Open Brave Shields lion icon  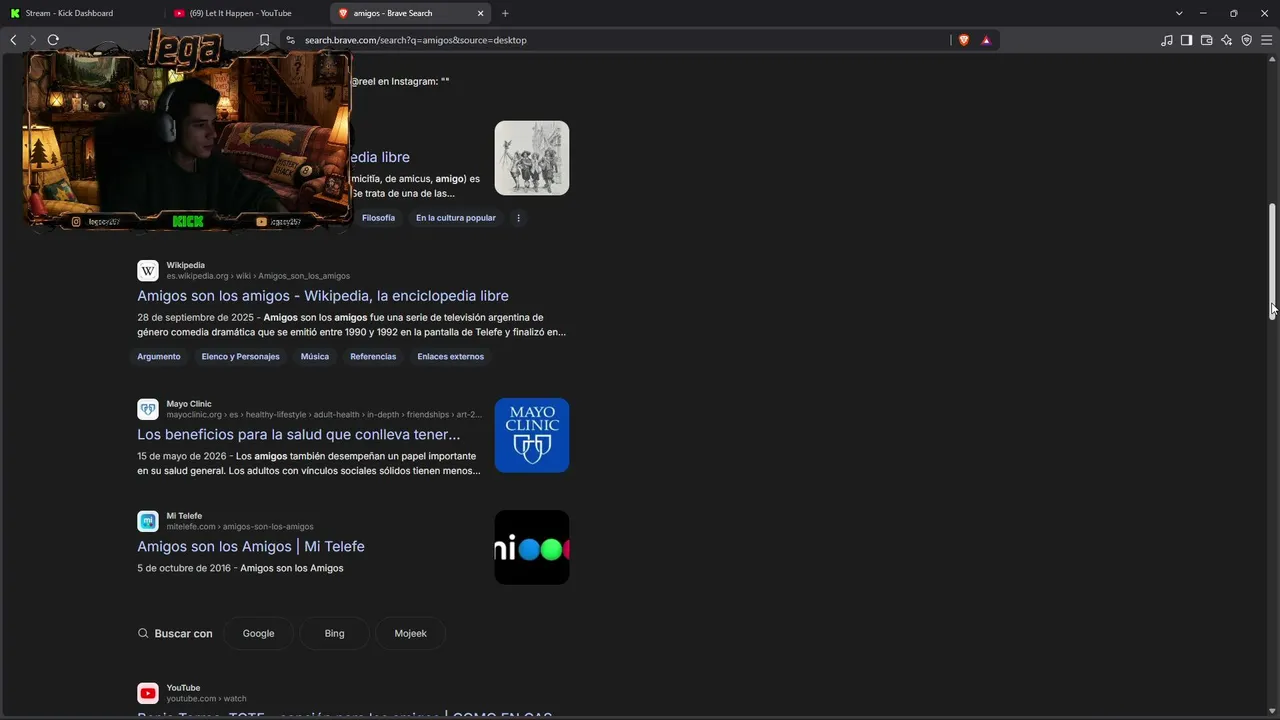pyautogui.click(x=964, y=40)
